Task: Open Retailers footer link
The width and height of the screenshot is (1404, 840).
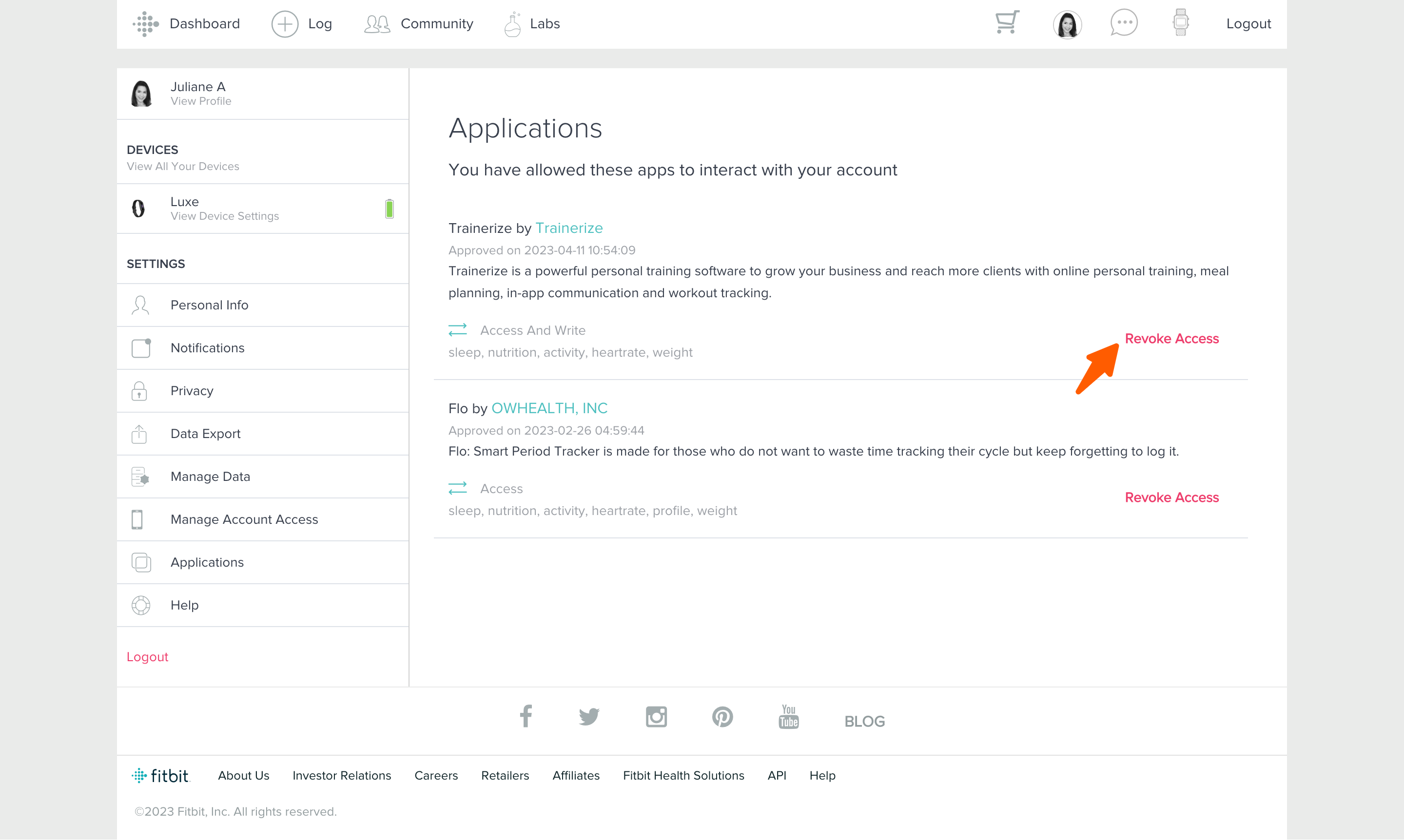Action: [x=505, y=776]
